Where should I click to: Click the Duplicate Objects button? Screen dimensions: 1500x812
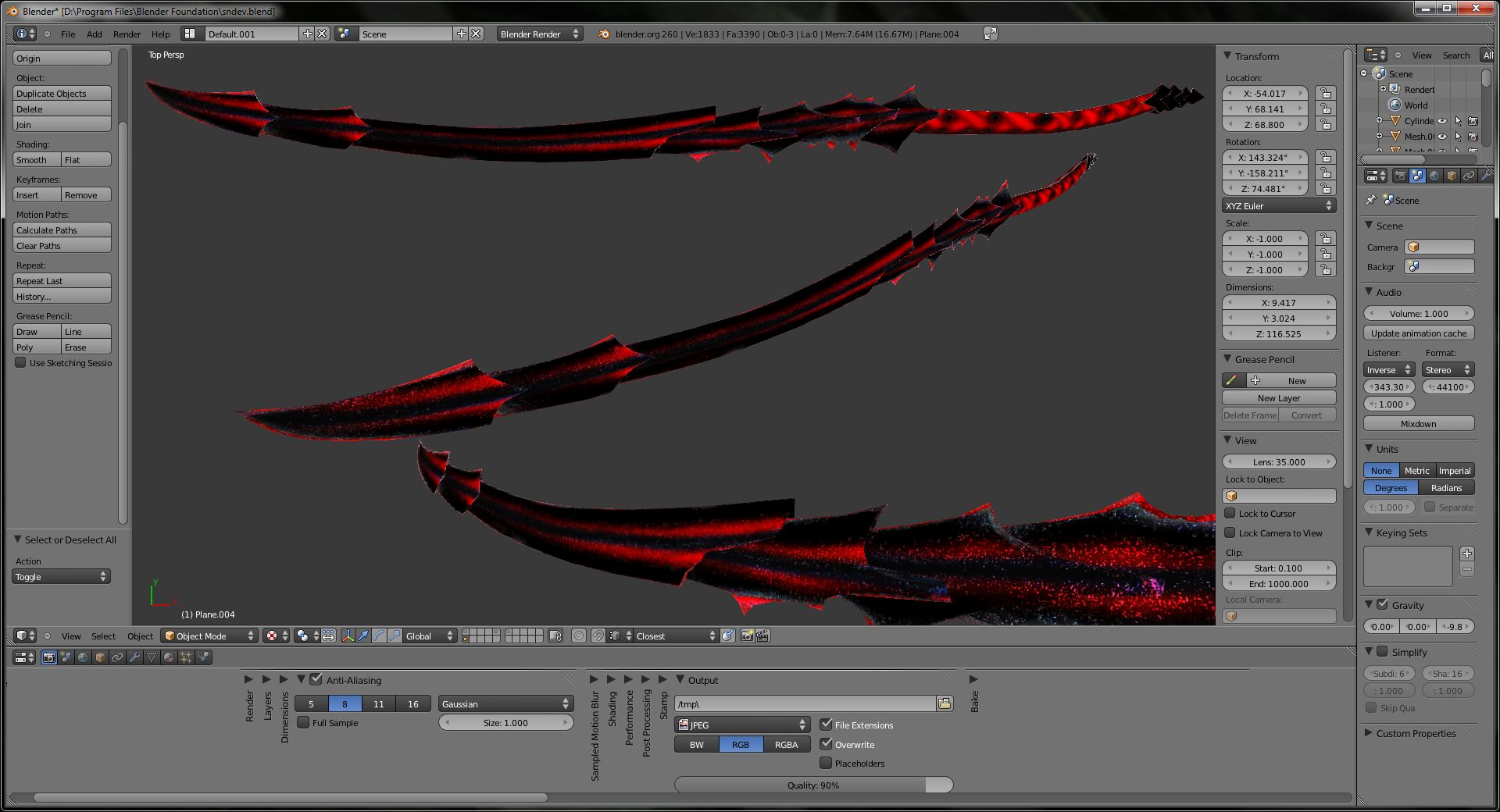coord(62,93)
